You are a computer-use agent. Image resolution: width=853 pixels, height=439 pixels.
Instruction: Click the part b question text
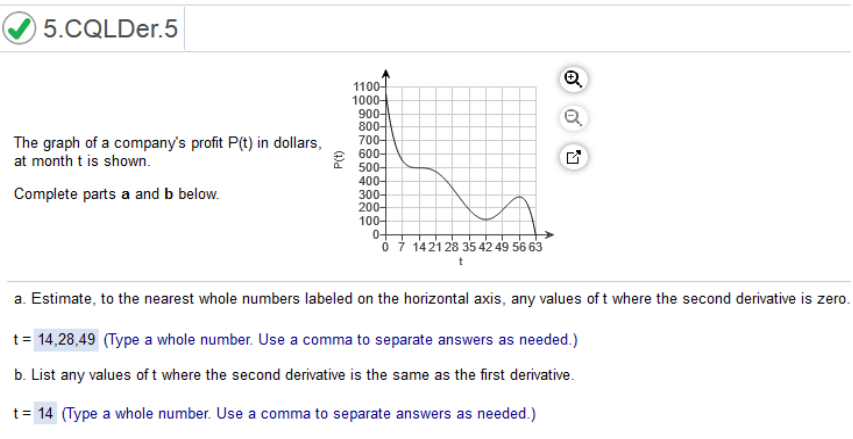click(x=294, y=375)
